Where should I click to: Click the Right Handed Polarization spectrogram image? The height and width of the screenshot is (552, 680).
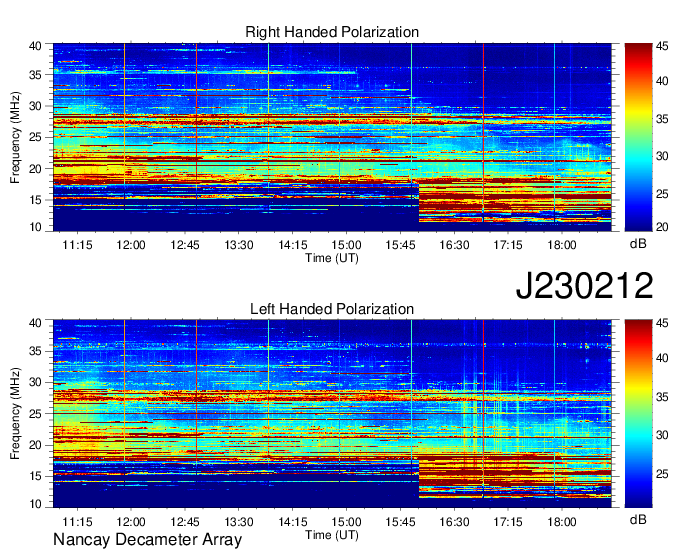pyautogui.click(x=332, y=137)
